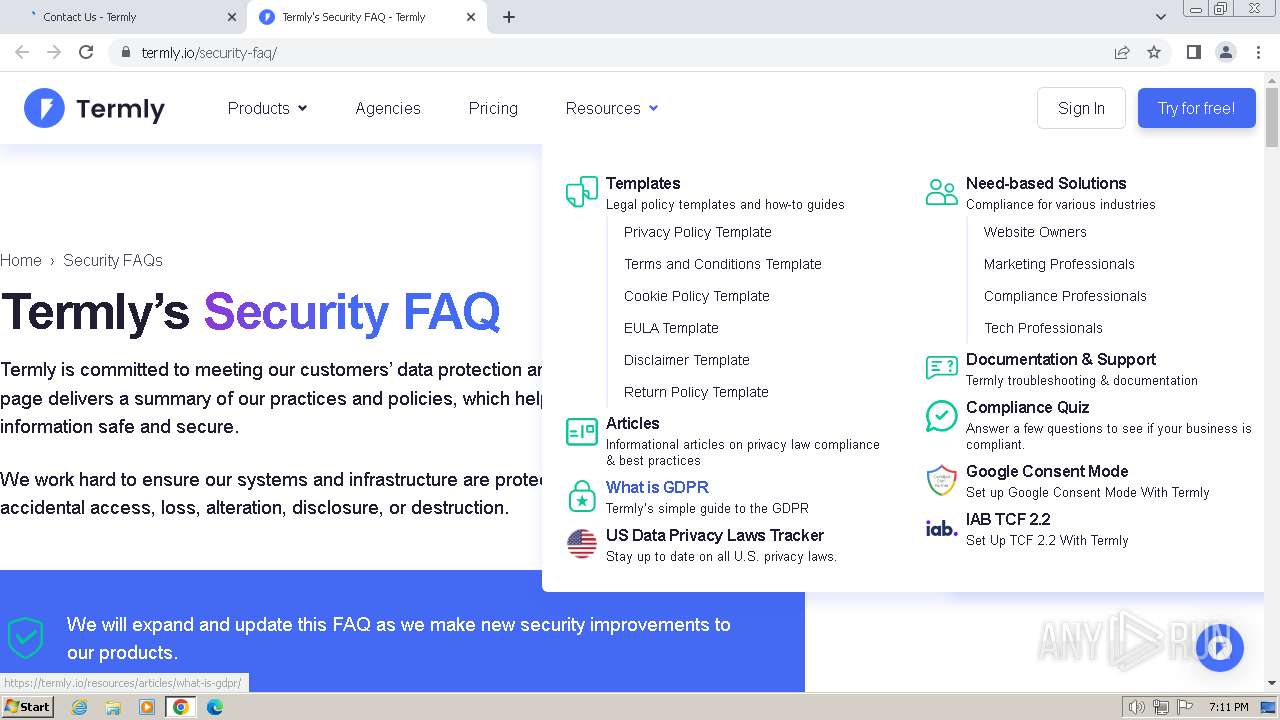Collapse the Resources dropdown menu
This screenshot has width=1280, height=720.
pos(611,108)
